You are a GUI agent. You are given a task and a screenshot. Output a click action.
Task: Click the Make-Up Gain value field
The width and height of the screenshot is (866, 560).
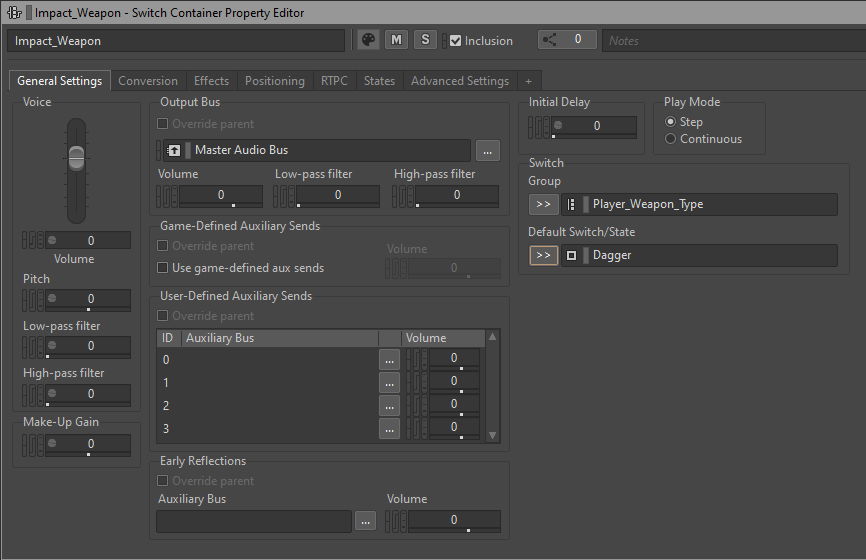(x=88, y=444)
